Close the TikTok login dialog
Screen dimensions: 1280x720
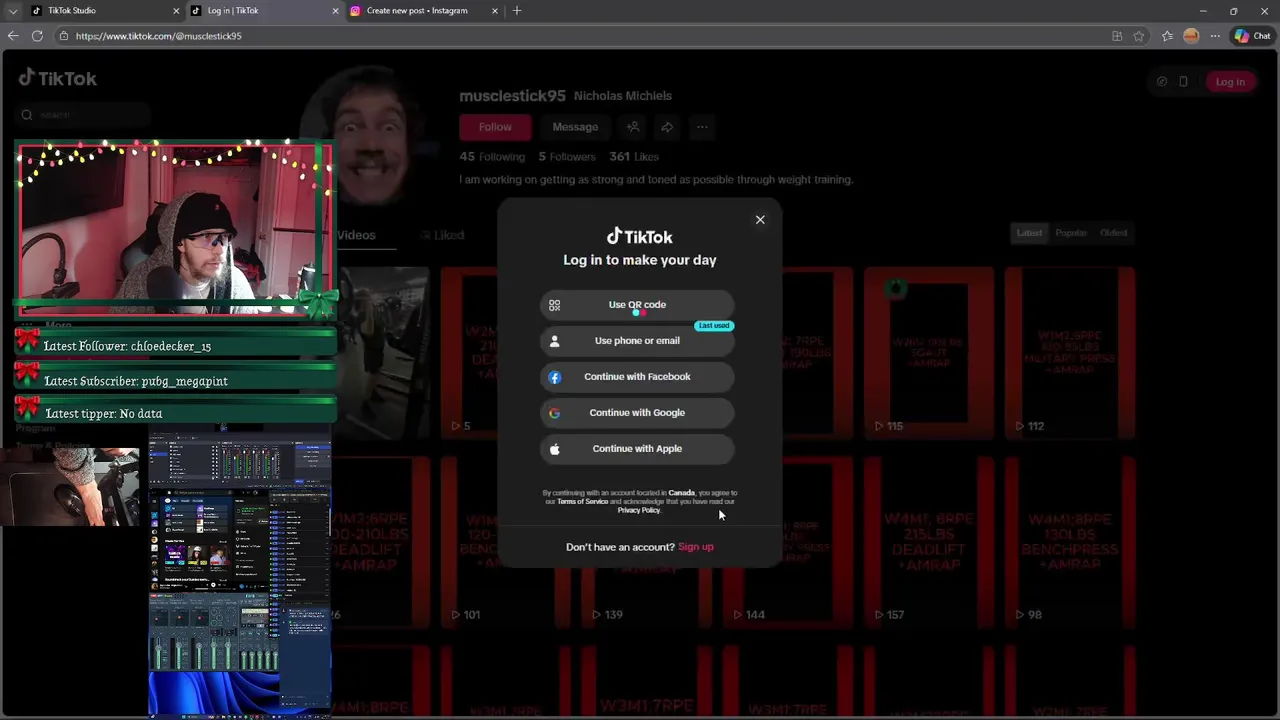point(760,220)
